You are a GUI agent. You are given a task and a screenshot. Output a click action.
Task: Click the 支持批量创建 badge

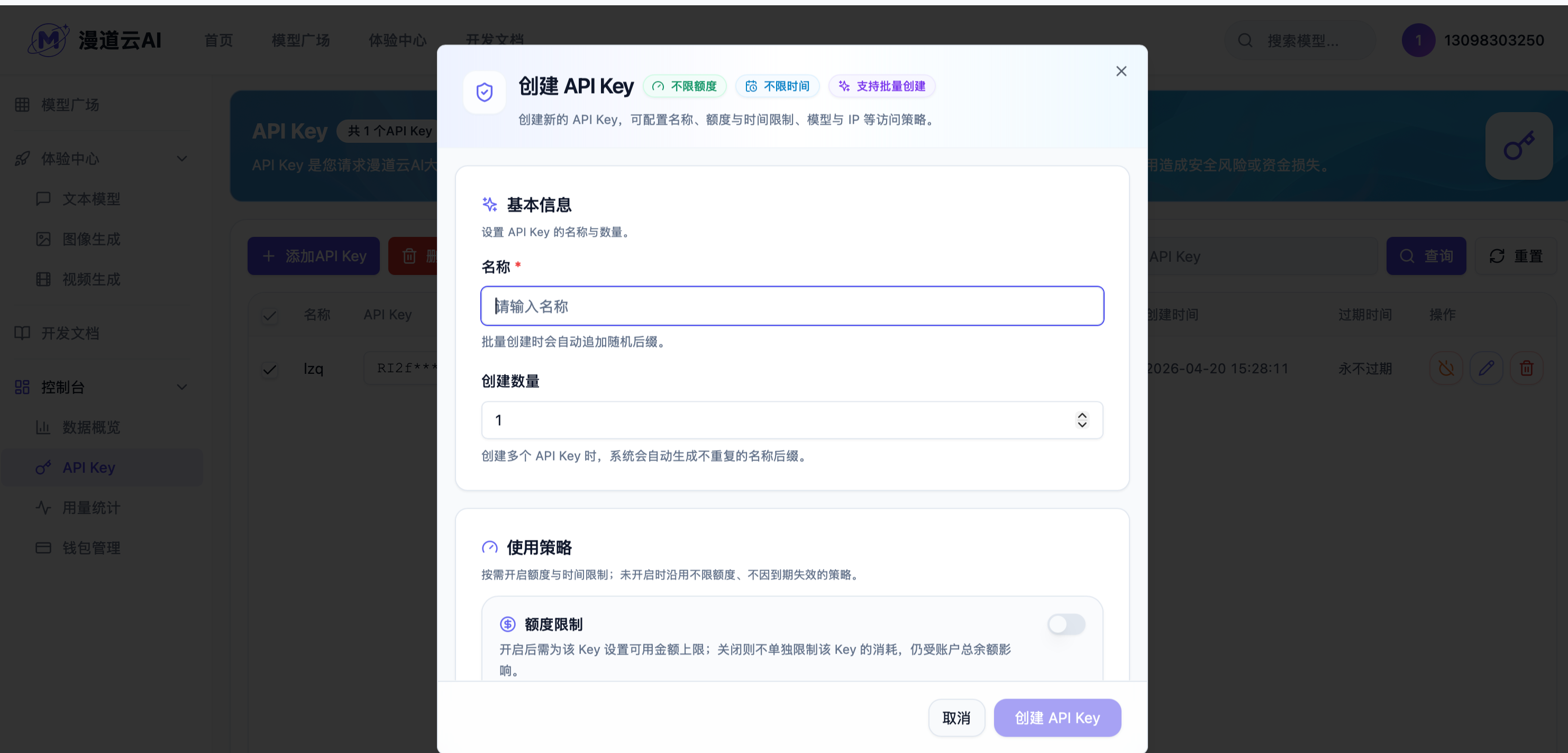point(881,86)
